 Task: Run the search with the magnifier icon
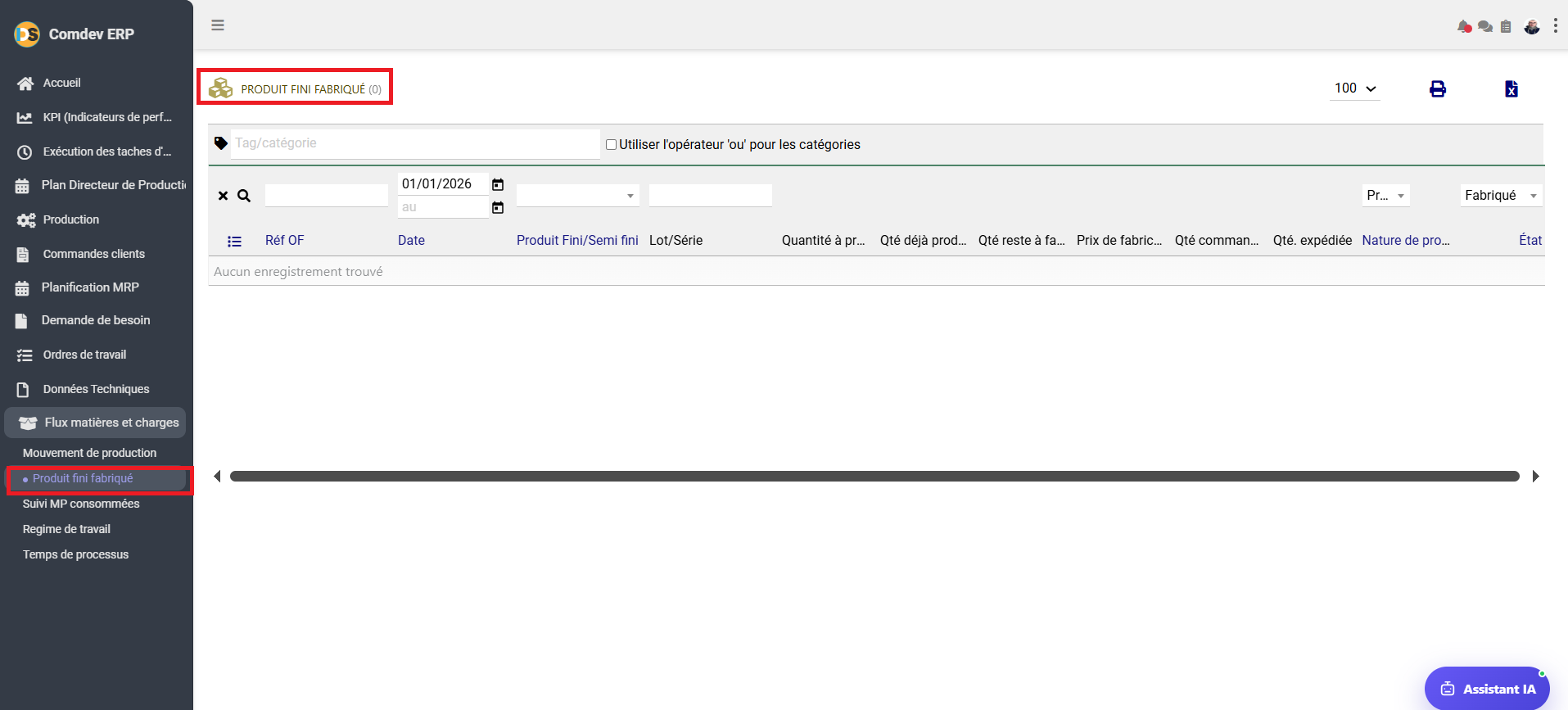coord(244,196)
